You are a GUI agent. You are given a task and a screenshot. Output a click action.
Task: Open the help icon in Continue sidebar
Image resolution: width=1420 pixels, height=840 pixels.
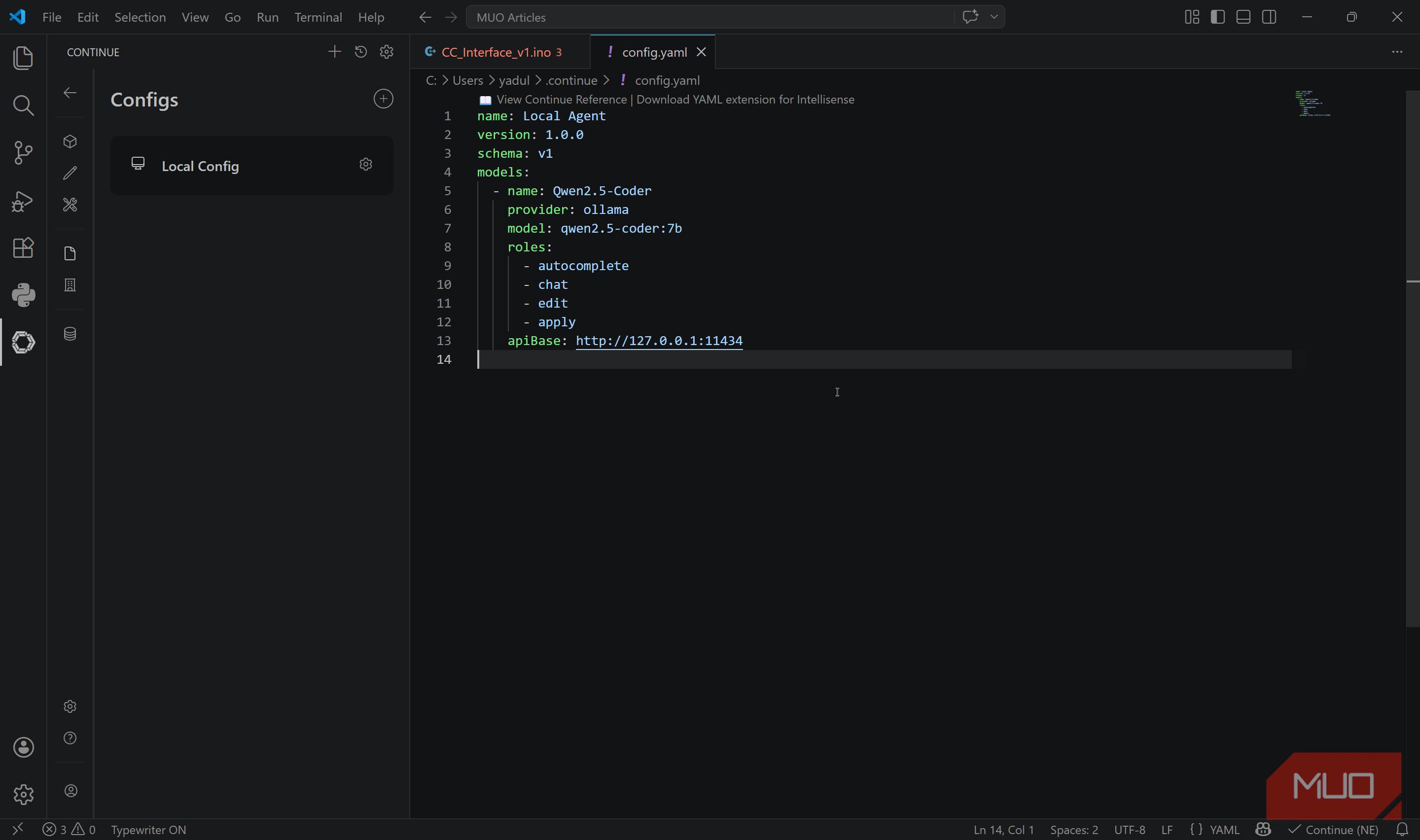tap(70, 738)
